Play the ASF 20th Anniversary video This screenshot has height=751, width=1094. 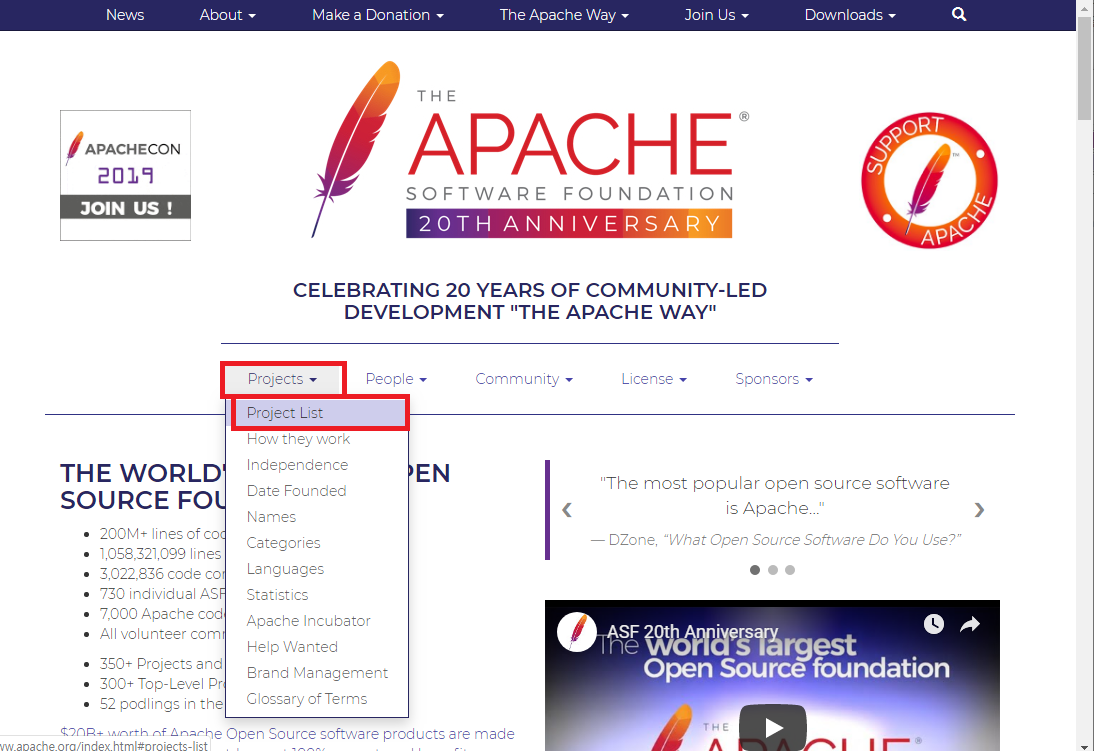click(x=772, y=727)
